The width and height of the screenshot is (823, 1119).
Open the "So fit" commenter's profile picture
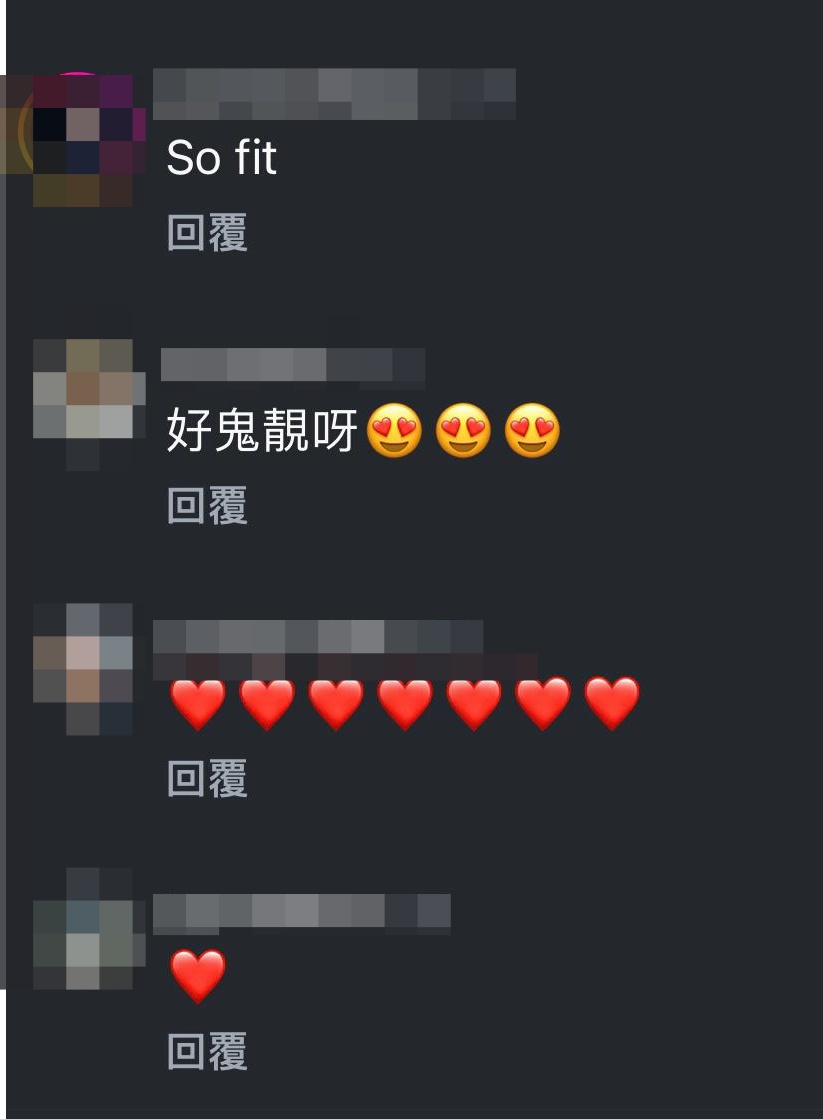(80, 139)
